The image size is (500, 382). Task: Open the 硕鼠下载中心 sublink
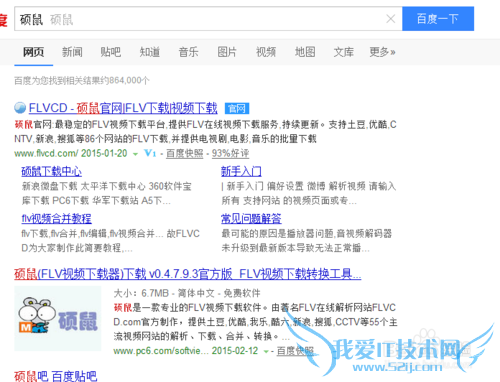tap(52, 171)
